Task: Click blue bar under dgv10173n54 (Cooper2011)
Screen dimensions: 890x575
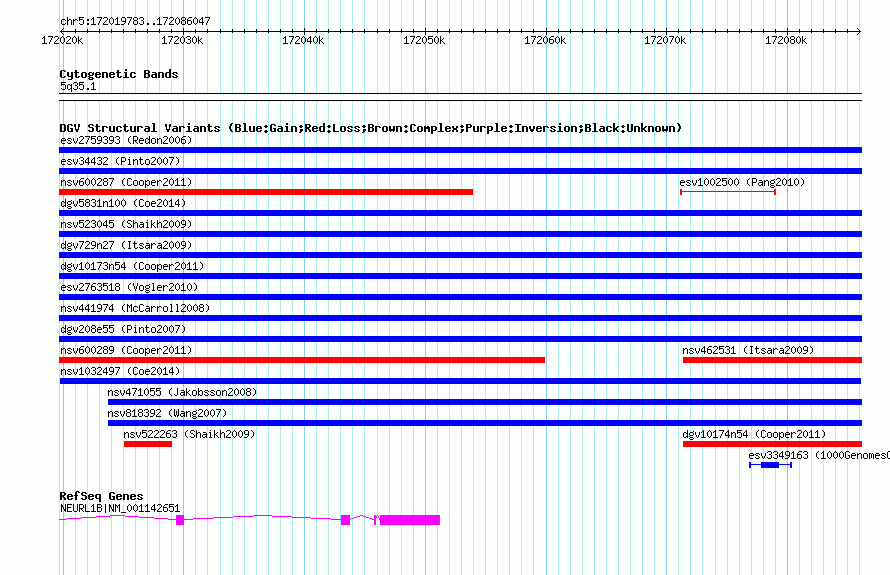Action: tap(460, 276)
